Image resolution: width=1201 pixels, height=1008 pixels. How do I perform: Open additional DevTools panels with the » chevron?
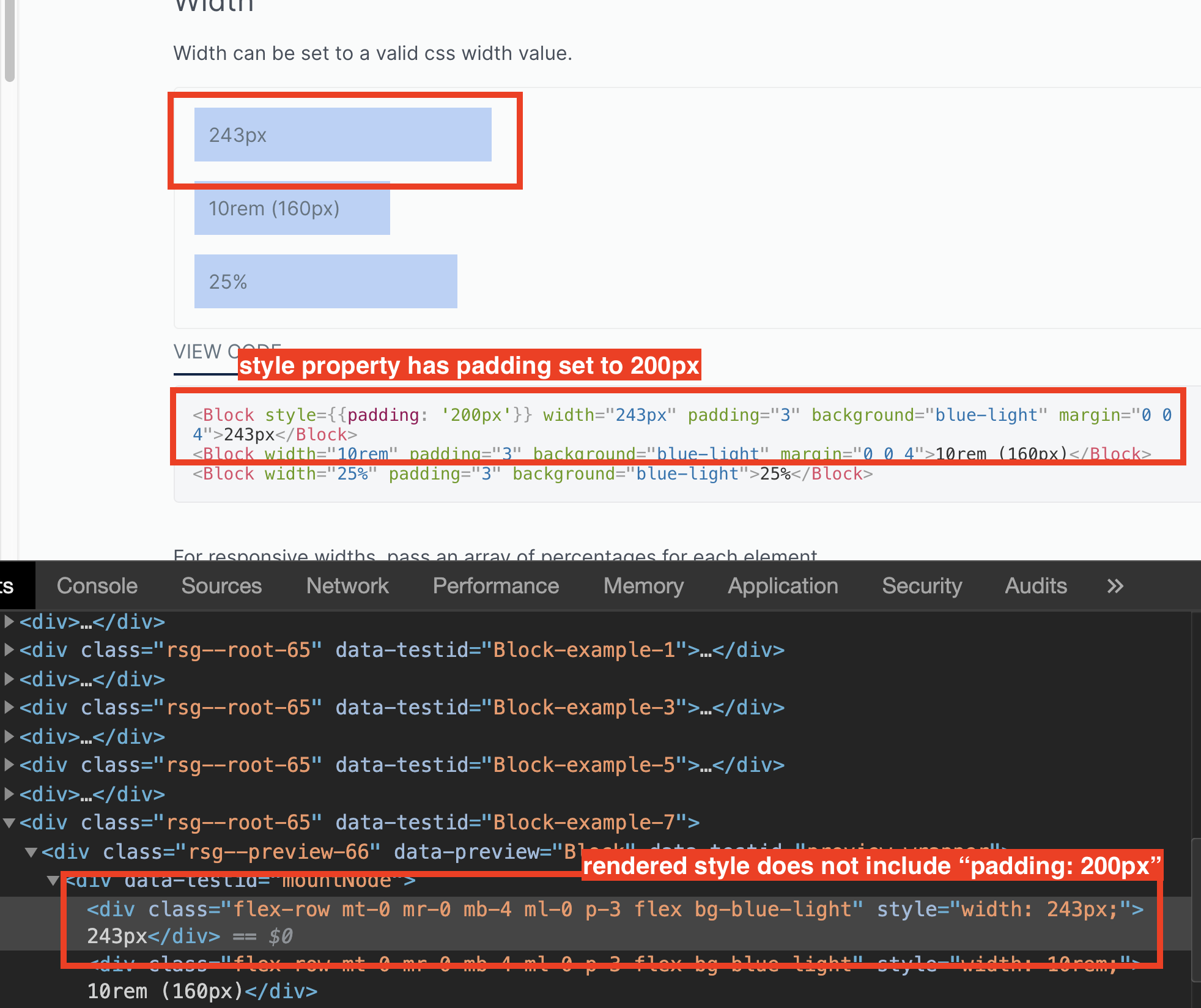pyautogui.click(x=1114, y=585)
